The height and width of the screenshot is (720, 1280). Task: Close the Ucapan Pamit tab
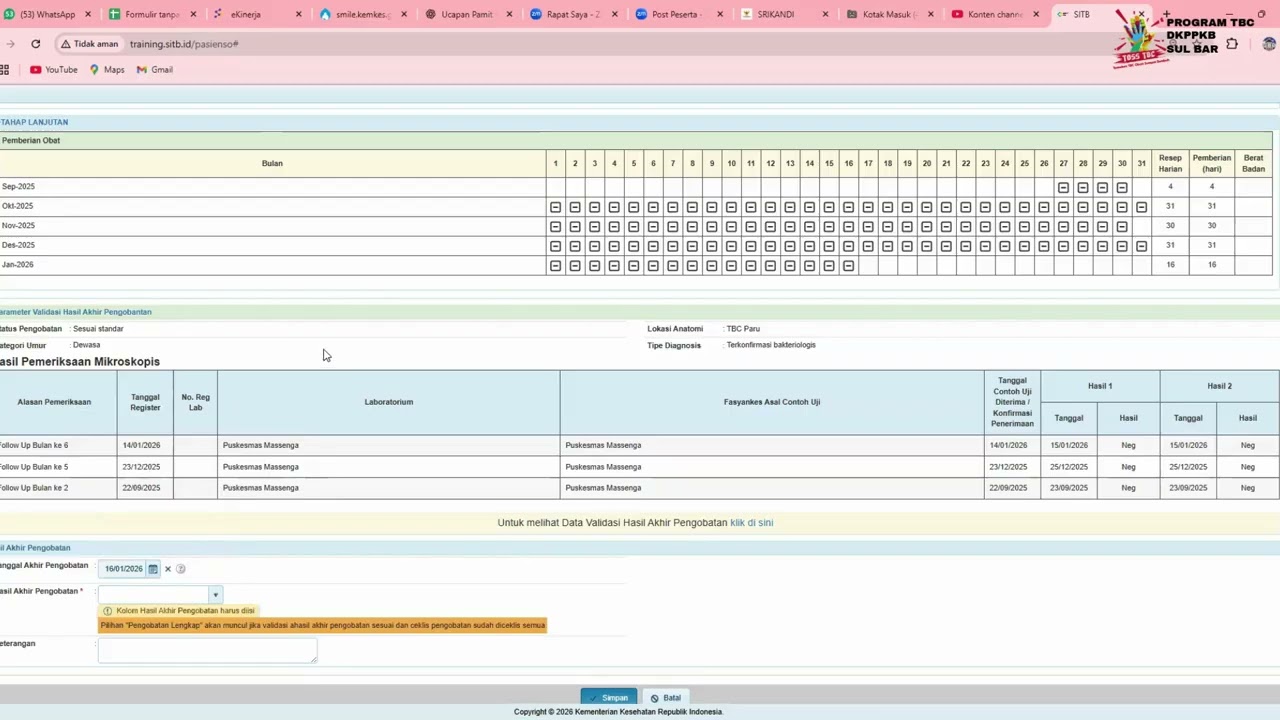pyautogui.click(x=509, y=15)
